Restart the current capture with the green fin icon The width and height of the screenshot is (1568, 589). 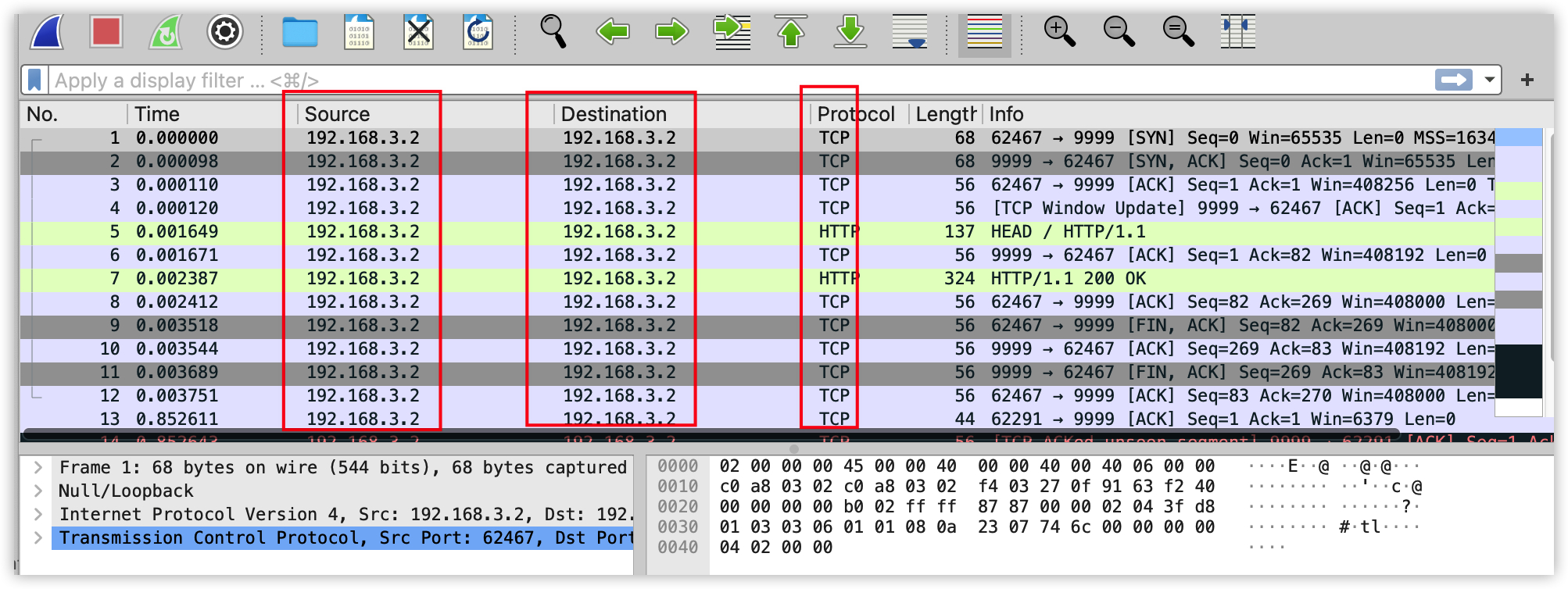coord(165,32)
